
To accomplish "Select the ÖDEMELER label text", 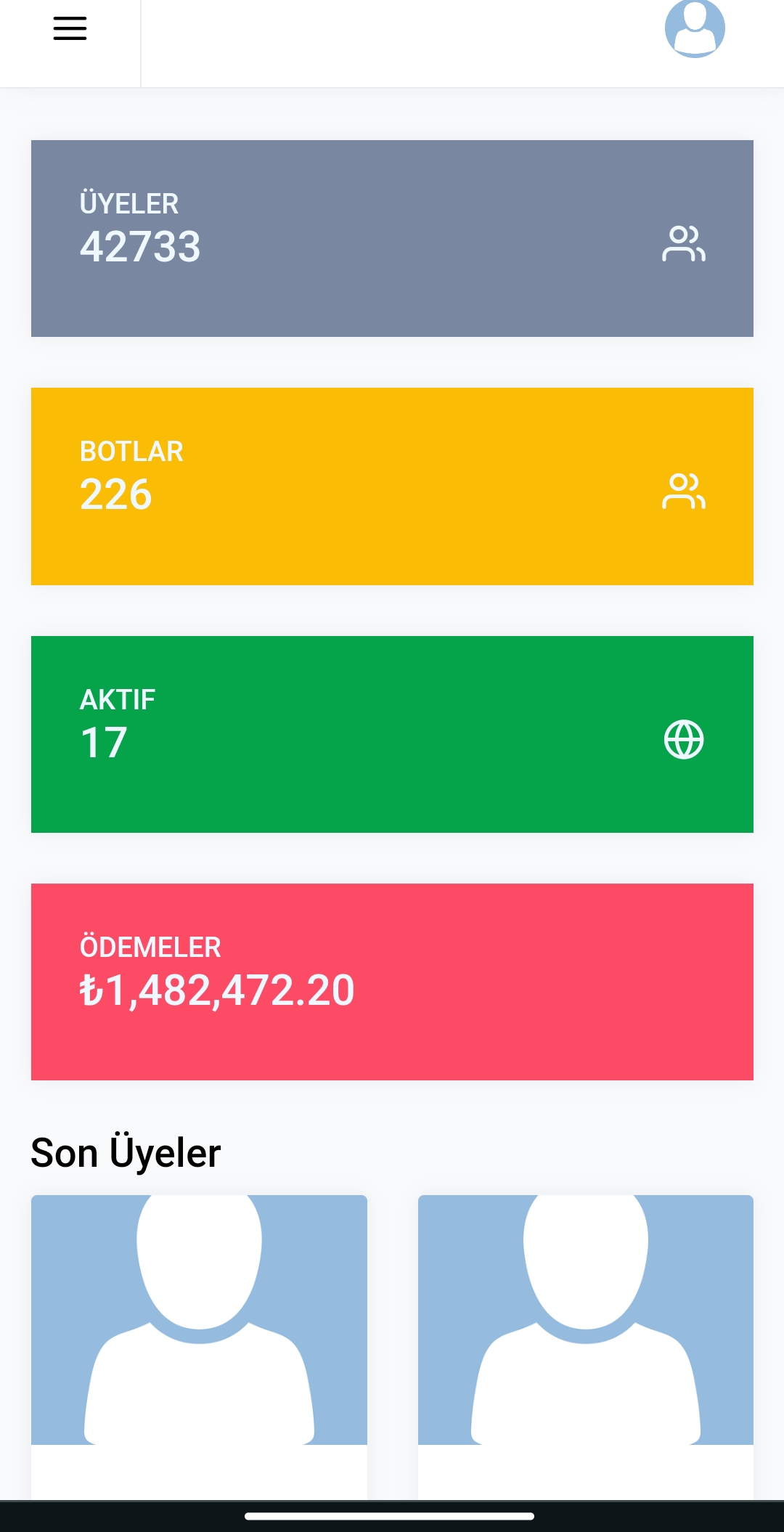I will point(150,946).
